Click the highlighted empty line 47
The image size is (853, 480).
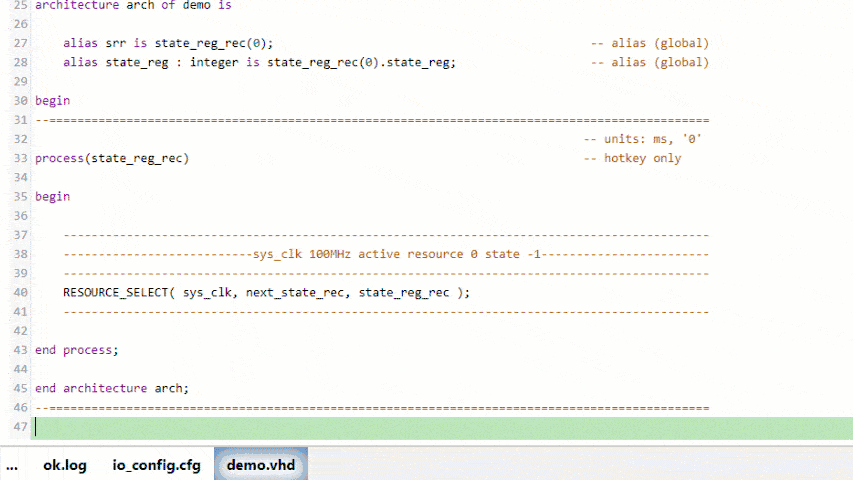tap(440, 427)
